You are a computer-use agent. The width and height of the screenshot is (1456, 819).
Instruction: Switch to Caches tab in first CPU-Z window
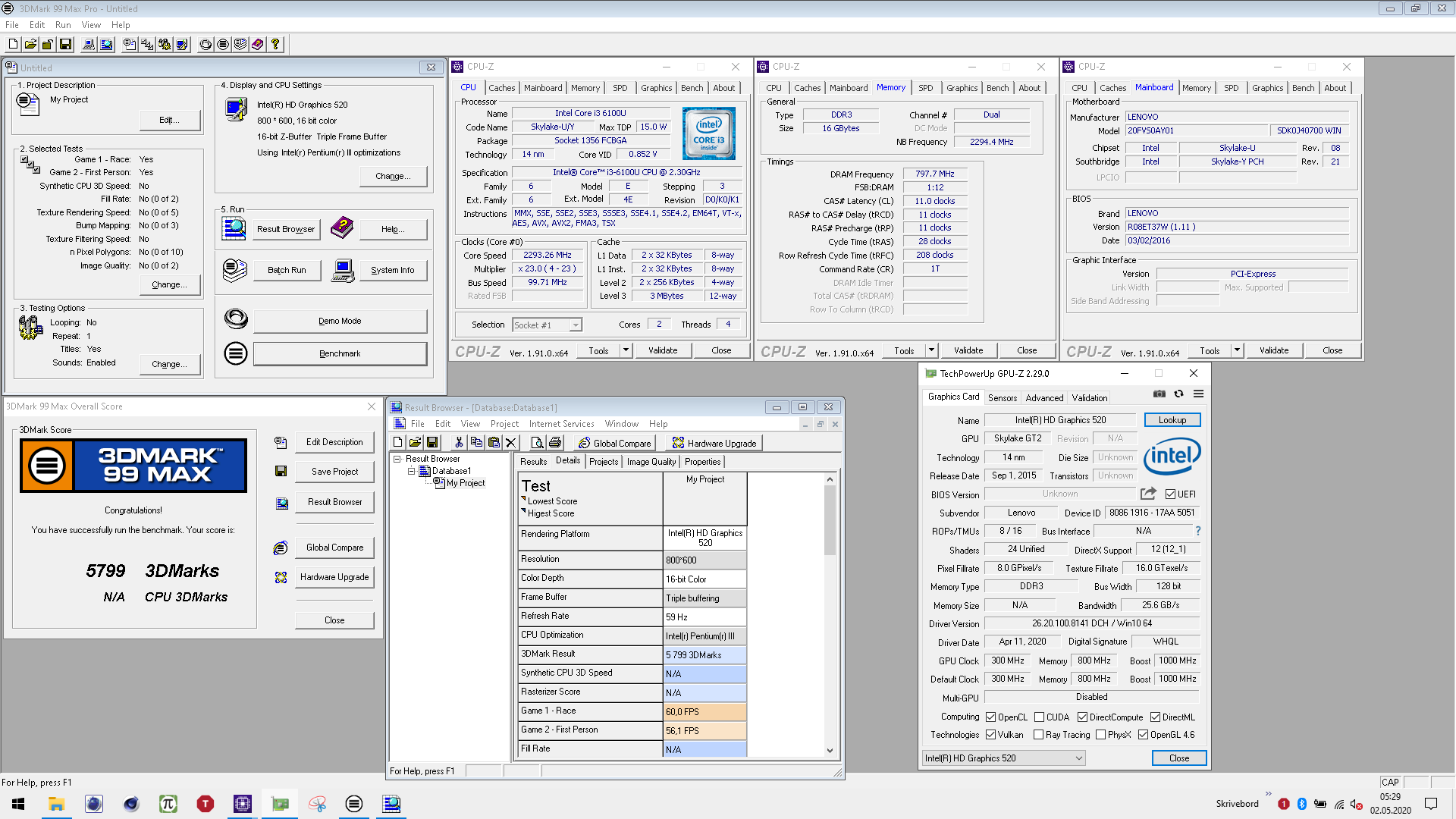tap(501, 88)
